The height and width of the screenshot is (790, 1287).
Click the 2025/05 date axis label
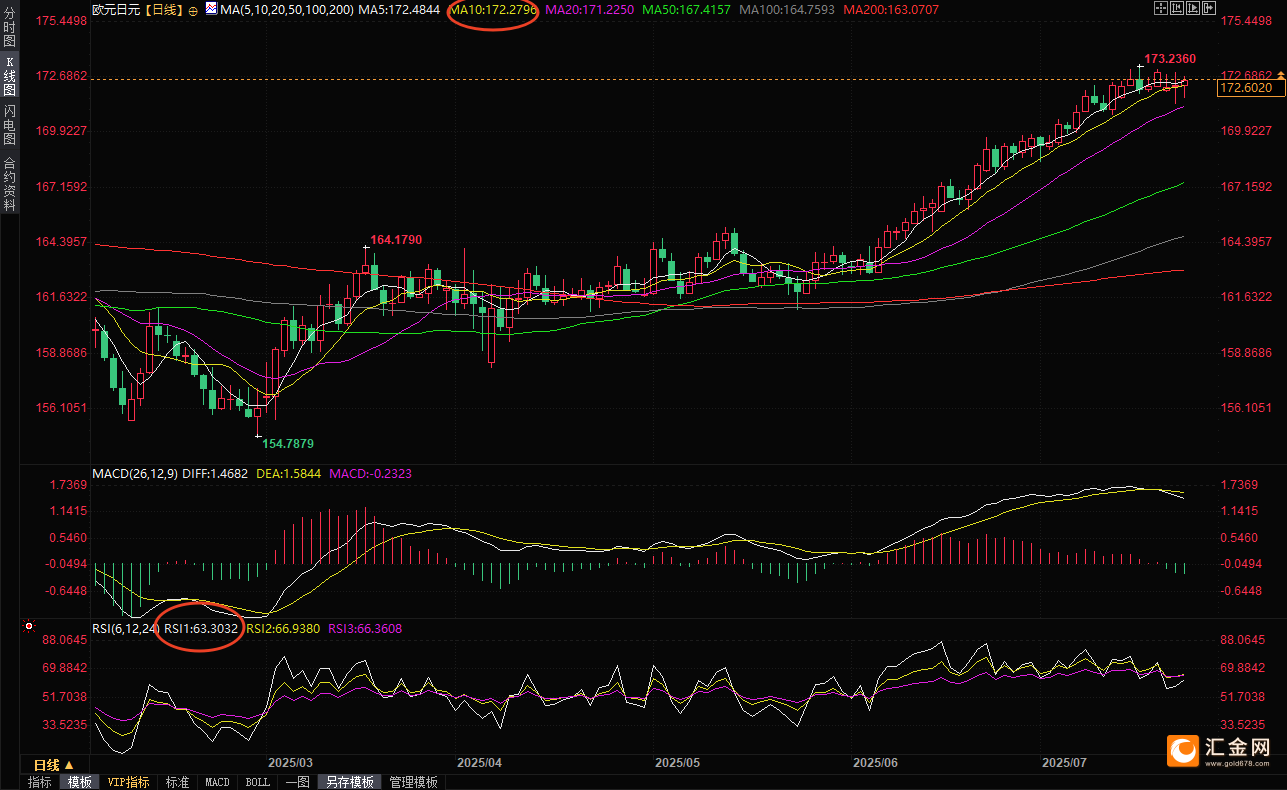677,763
